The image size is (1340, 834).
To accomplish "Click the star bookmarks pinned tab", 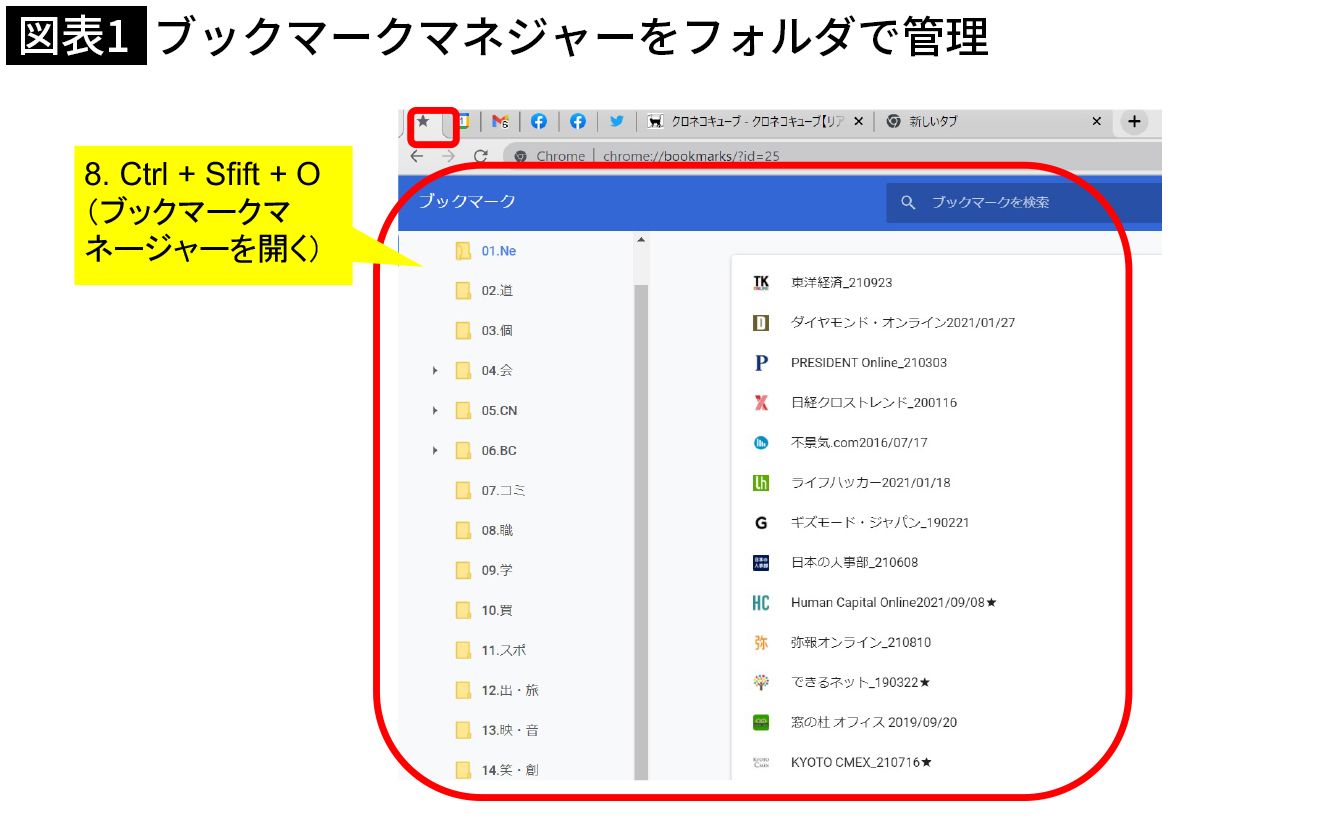I will [x=423, y=121].
